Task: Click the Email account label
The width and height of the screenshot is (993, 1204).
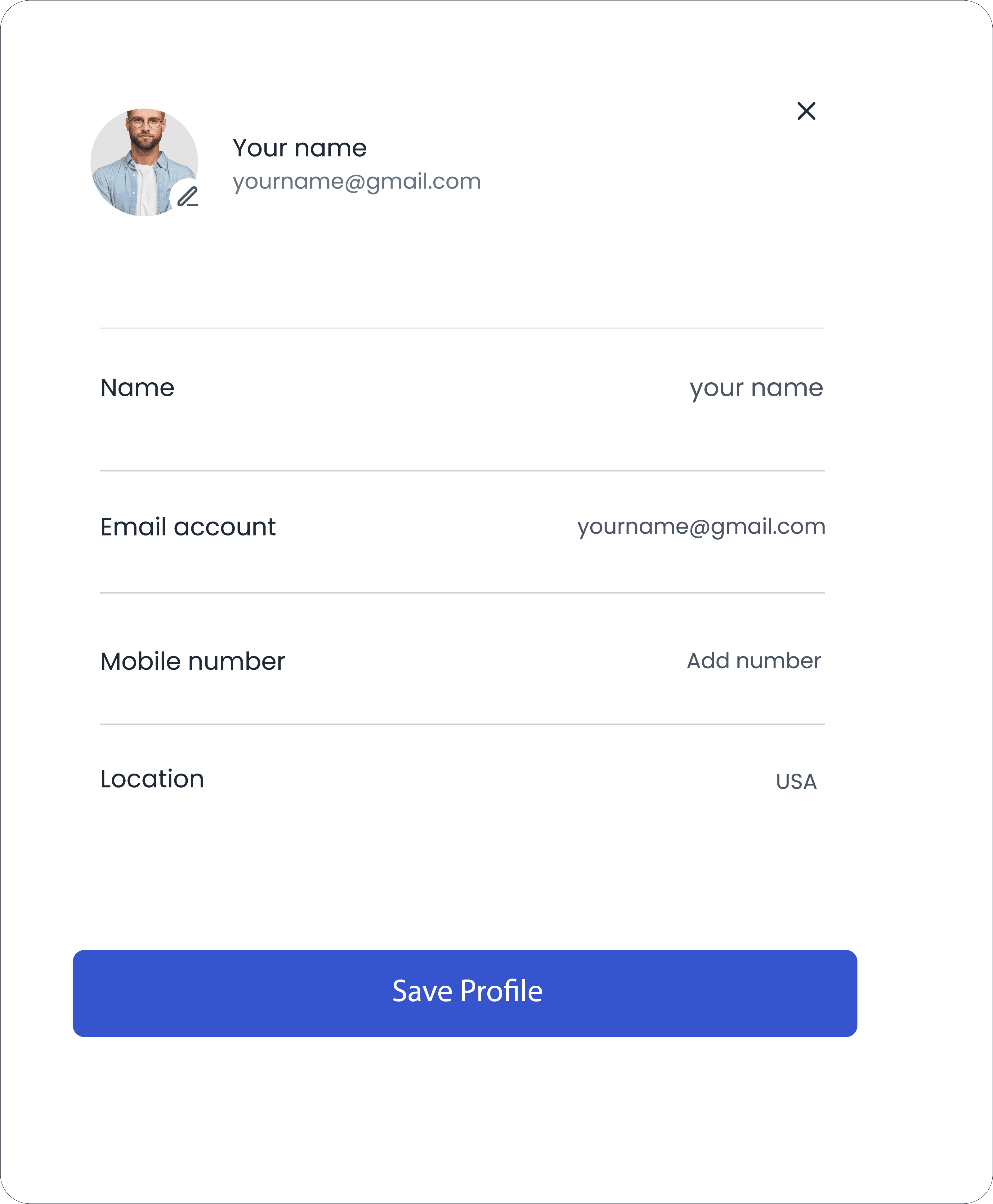Action: [188, 527]
